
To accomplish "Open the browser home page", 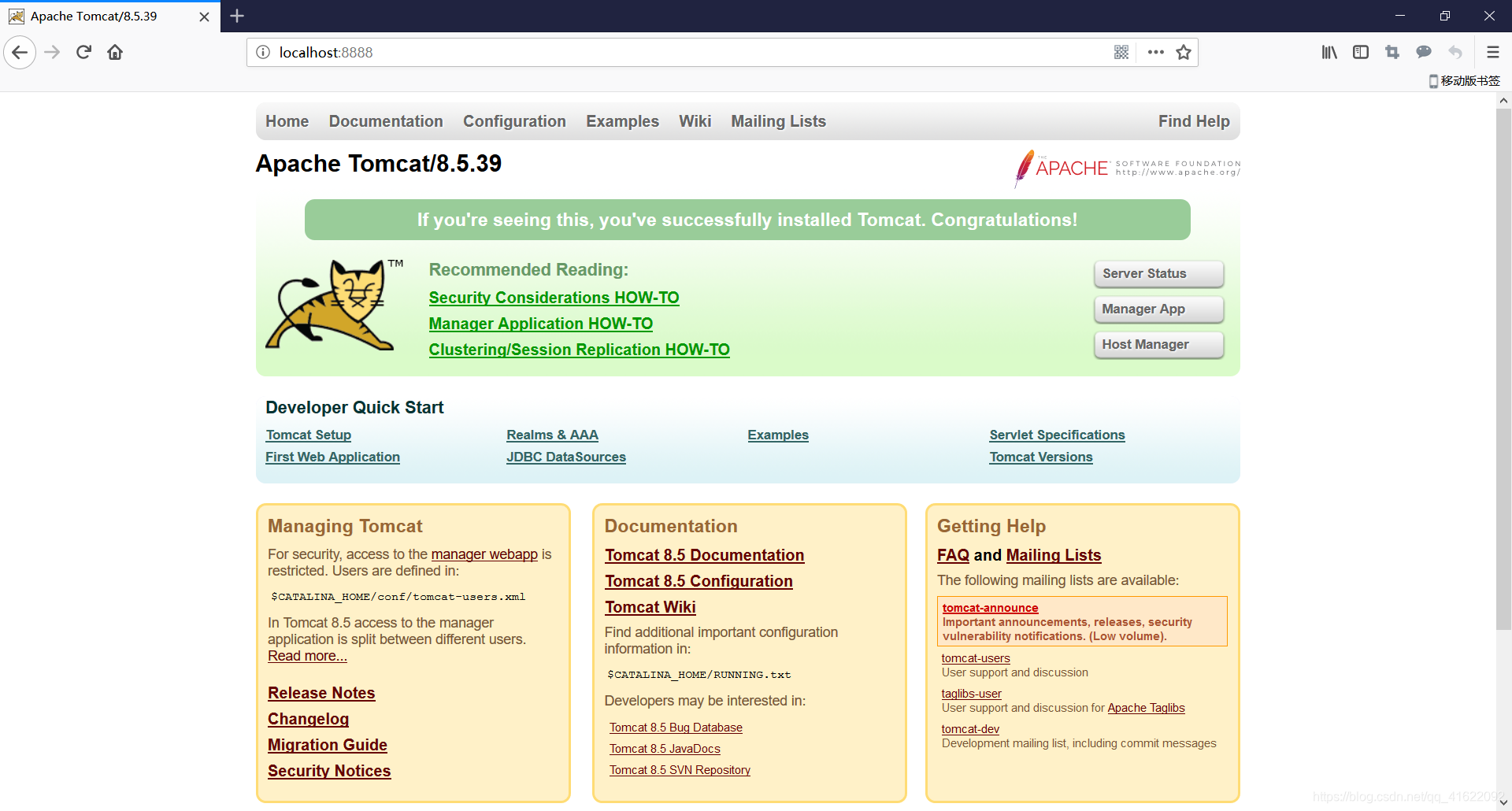I will click(115, 53).
